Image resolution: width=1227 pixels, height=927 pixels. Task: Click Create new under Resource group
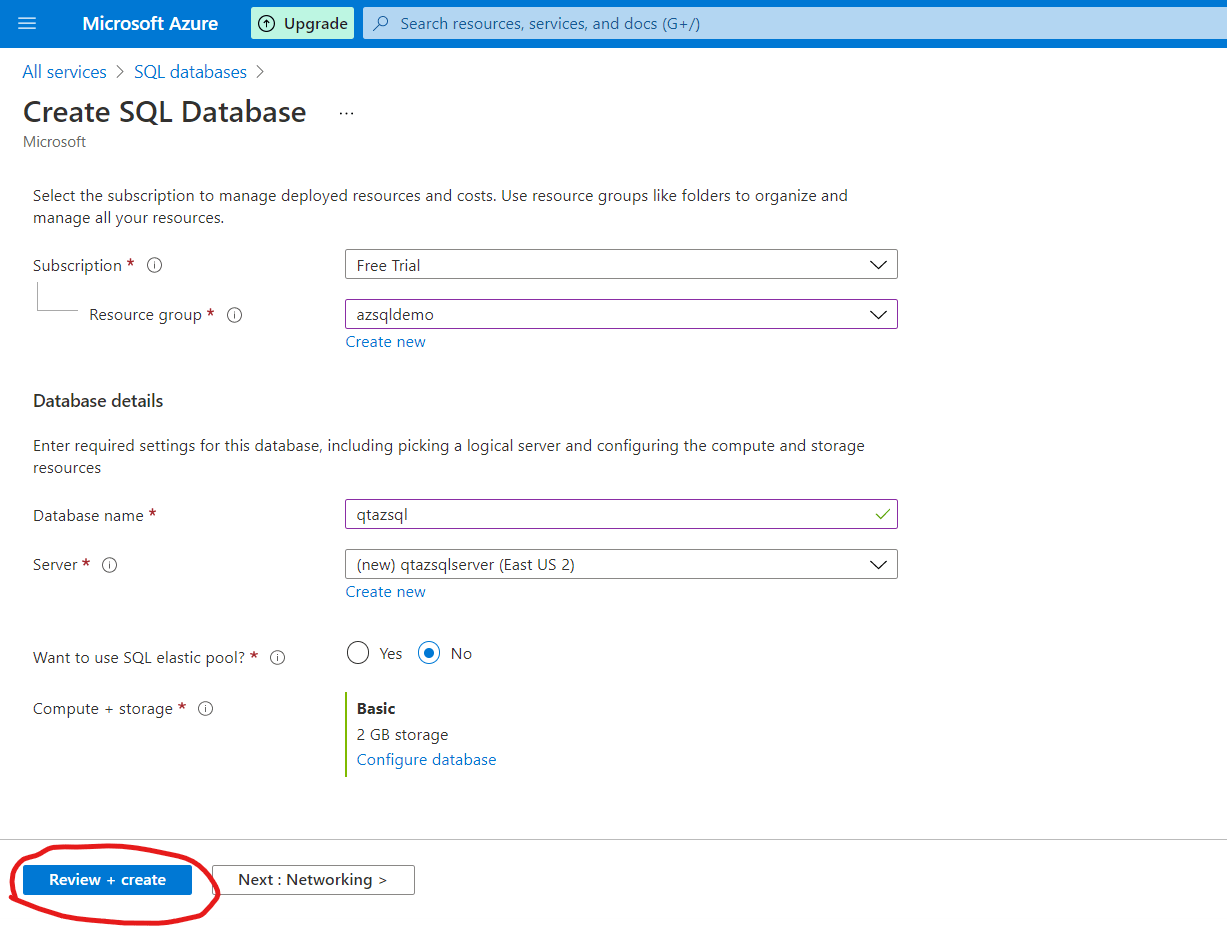pyautogui.click(x=385, y=342)
